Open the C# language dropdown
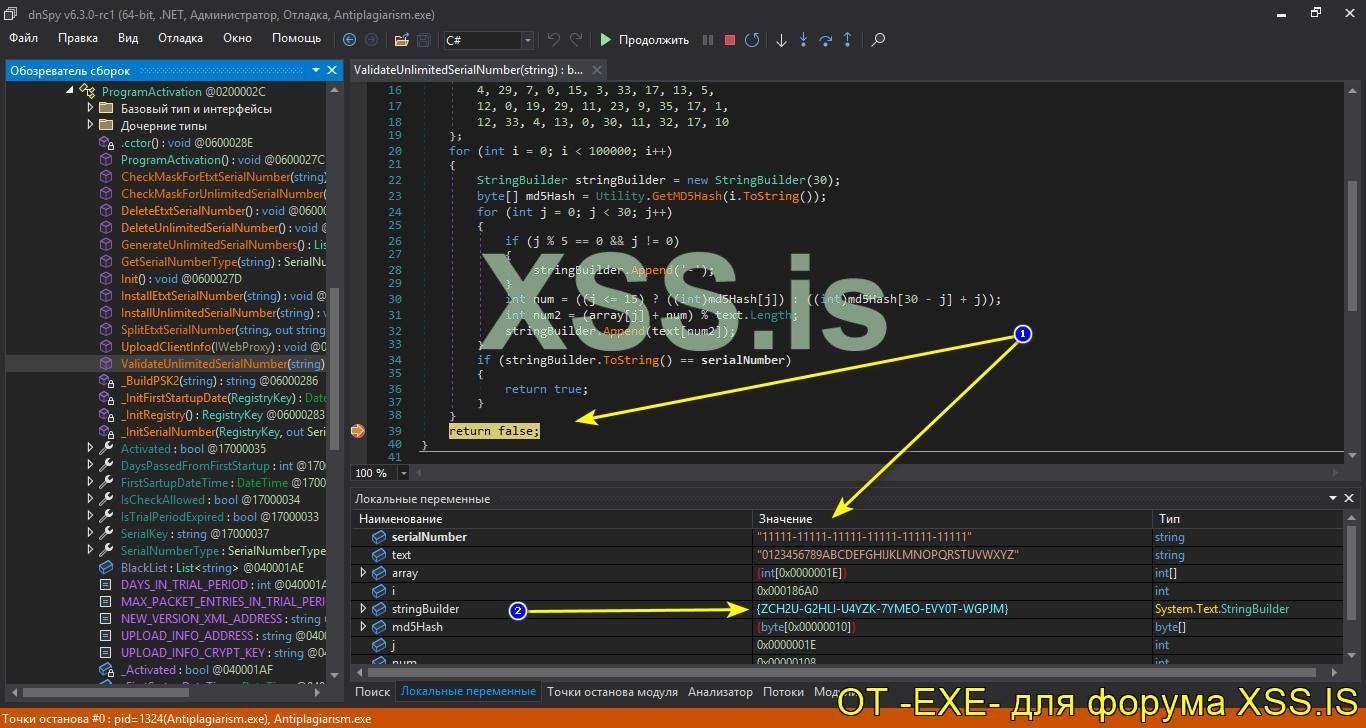This screenshot has width=1366, height=728. point(527,40)
